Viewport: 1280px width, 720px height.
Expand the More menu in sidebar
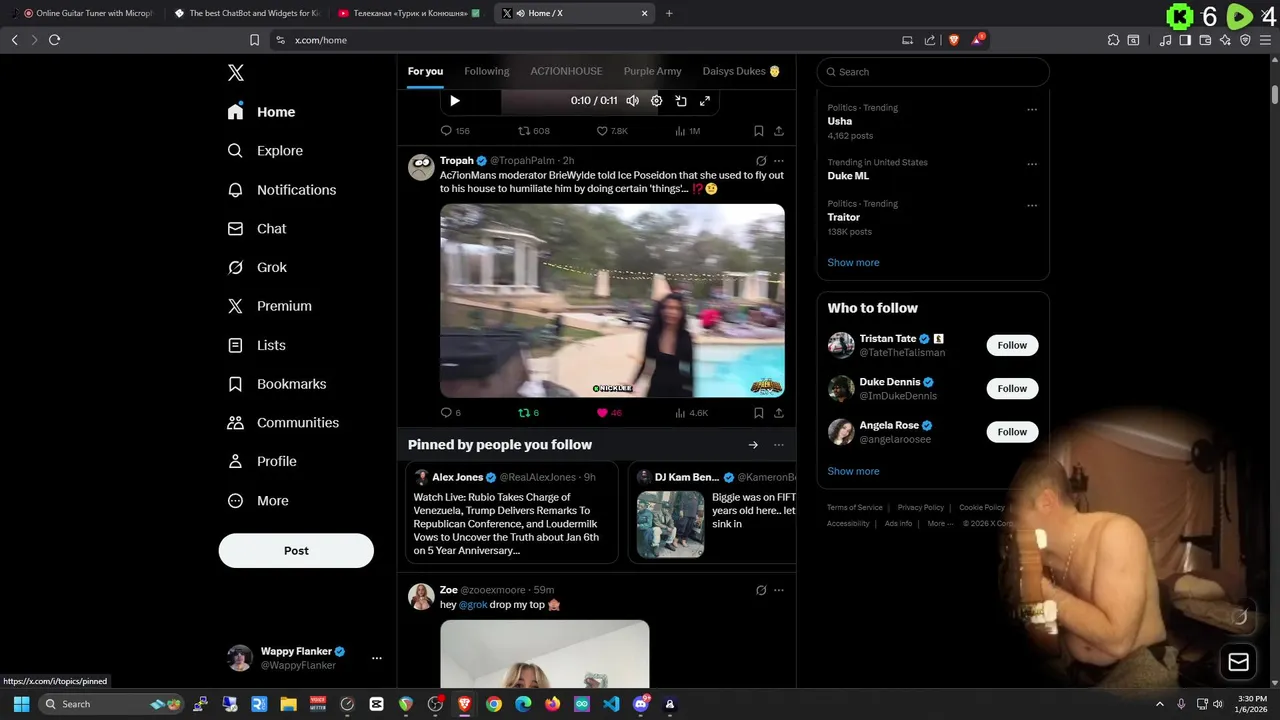click(x=258, y=501)
